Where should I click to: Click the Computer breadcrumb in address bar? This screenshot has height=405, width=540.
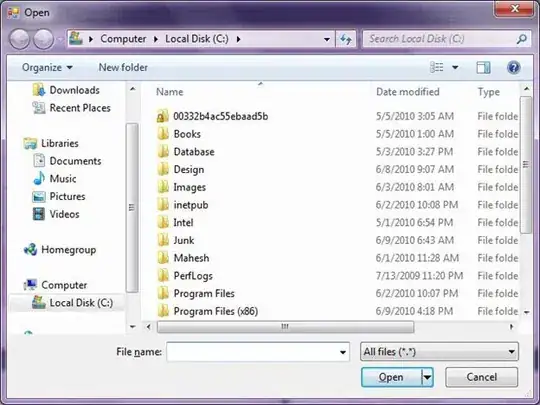(123, 39)
